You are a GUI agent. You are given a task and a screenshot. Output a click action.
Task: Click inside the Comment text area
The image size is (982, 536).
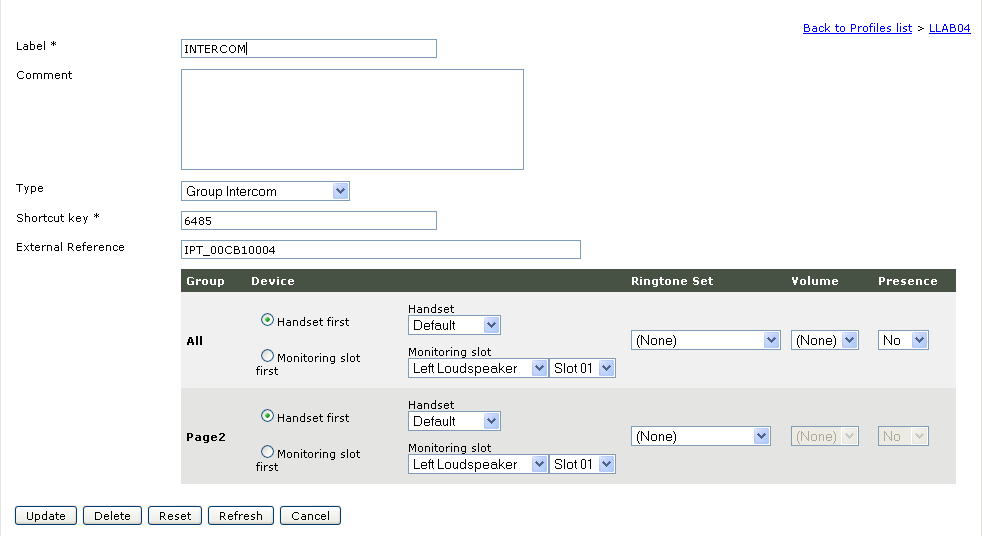coord(353,119)
